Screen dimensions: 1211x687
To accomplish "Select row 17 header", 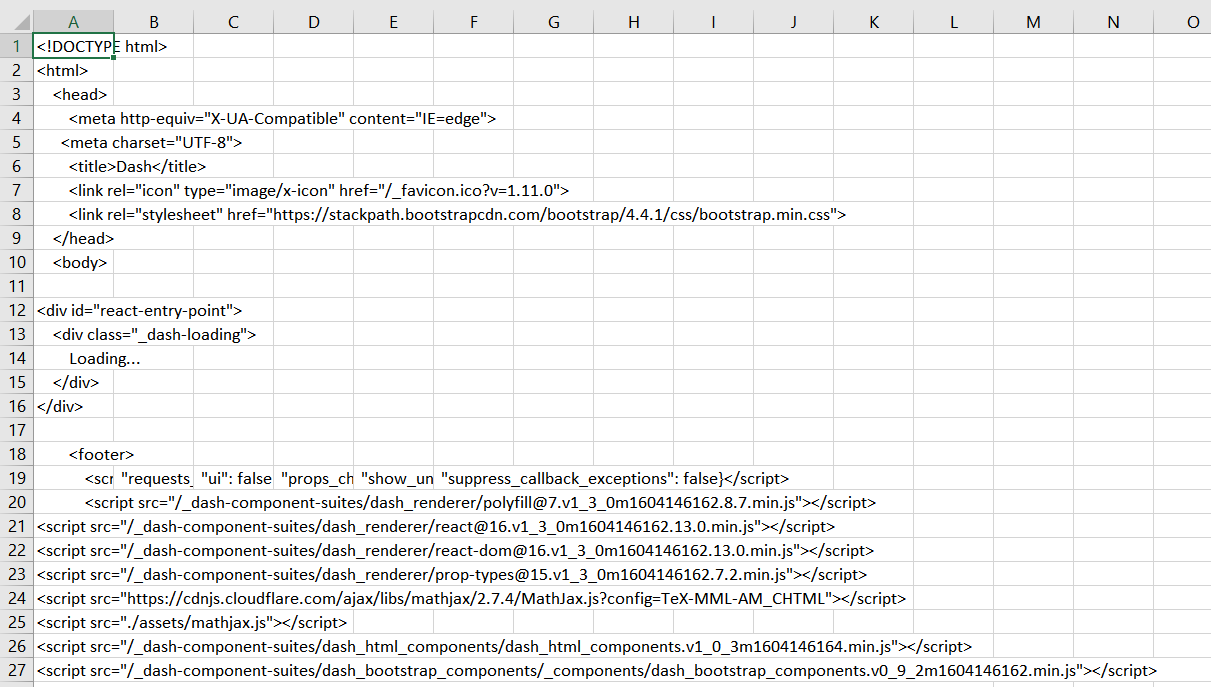I will pos(17,430).
